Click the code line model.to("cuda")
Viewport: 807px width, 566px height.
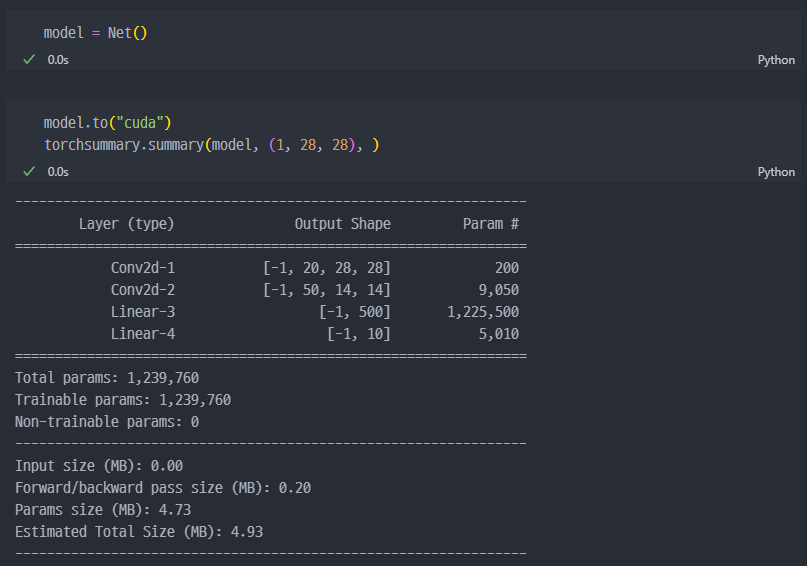[108, 123]
